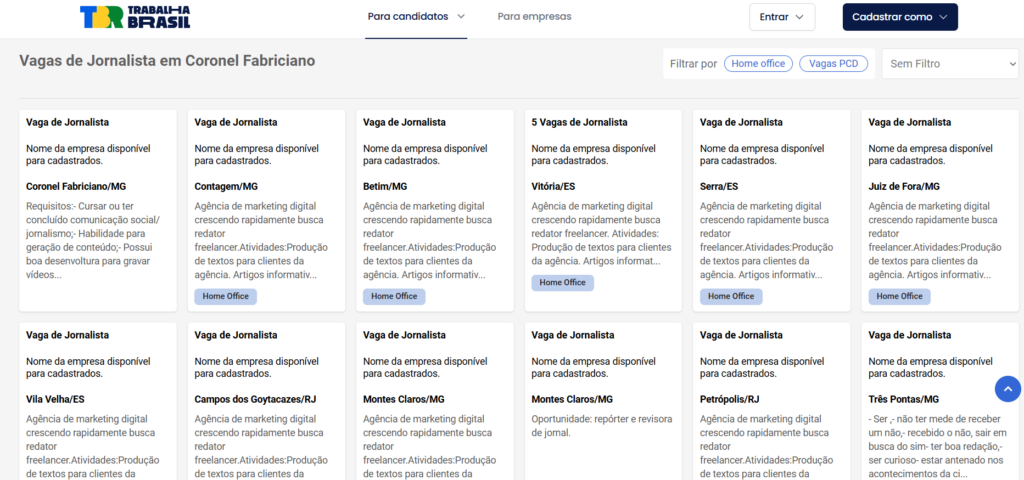Click the Filtrar por label
Image resolution: width=1024 pixels, height=480 pixels.
tap(693, 64)
